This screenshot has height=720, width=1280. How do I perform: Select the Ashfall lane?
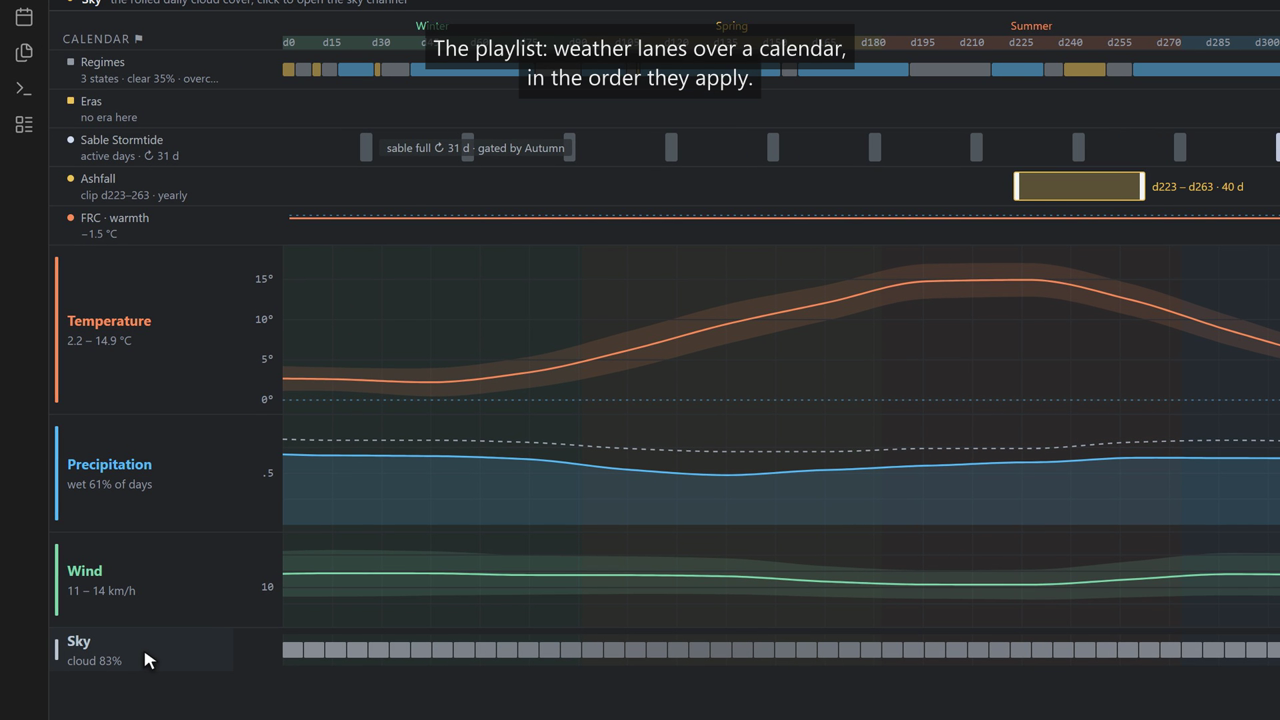(165, 187)
